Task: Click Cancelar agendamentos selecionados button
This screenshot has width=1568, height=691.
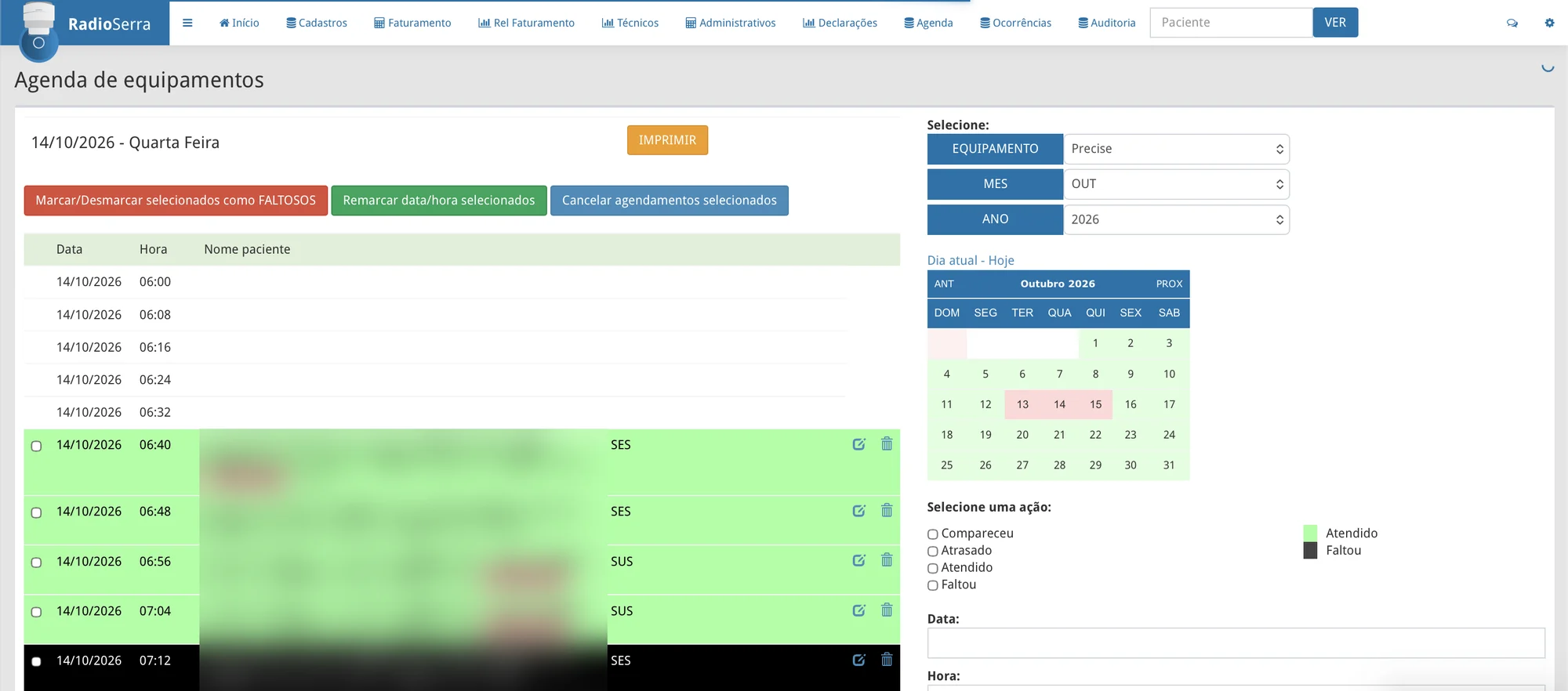Action: click(670, 201)
